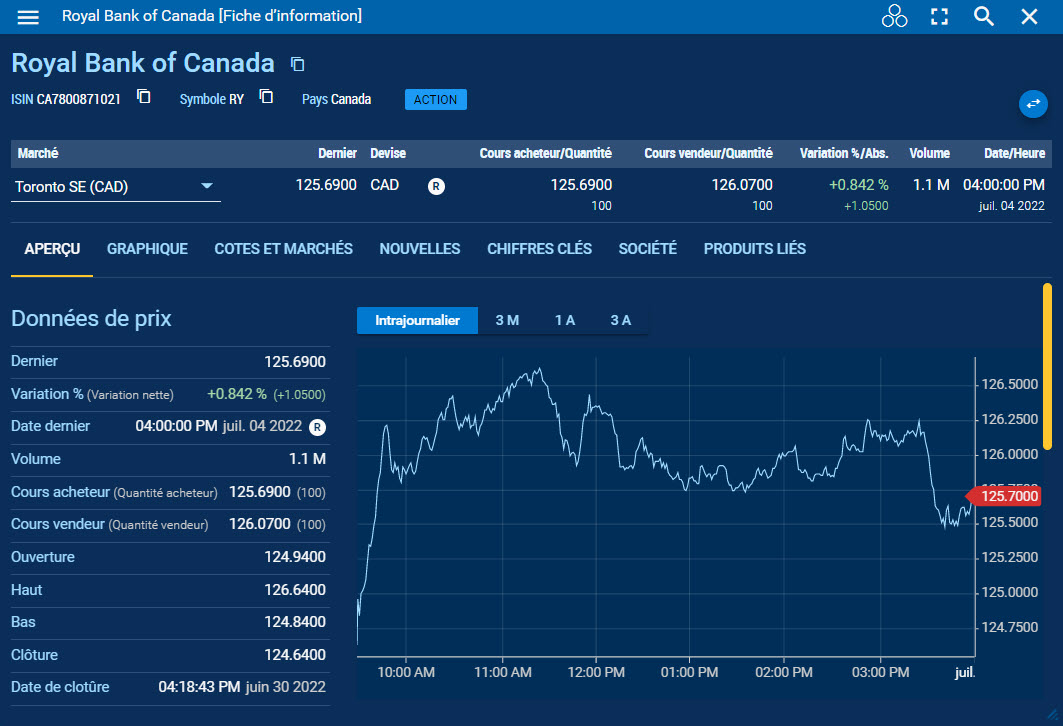This screenshot has height=726, width=1063.
Task: Copy the Royal Bank of Canada name
Action: (297, 64)
